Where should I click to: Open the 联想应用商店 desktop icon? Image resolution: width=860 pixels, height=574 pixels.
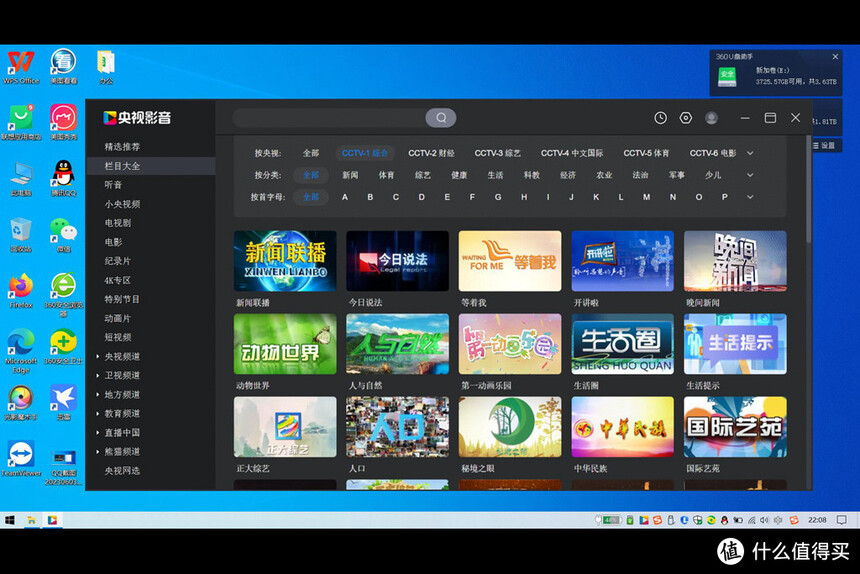click(21, 123)
